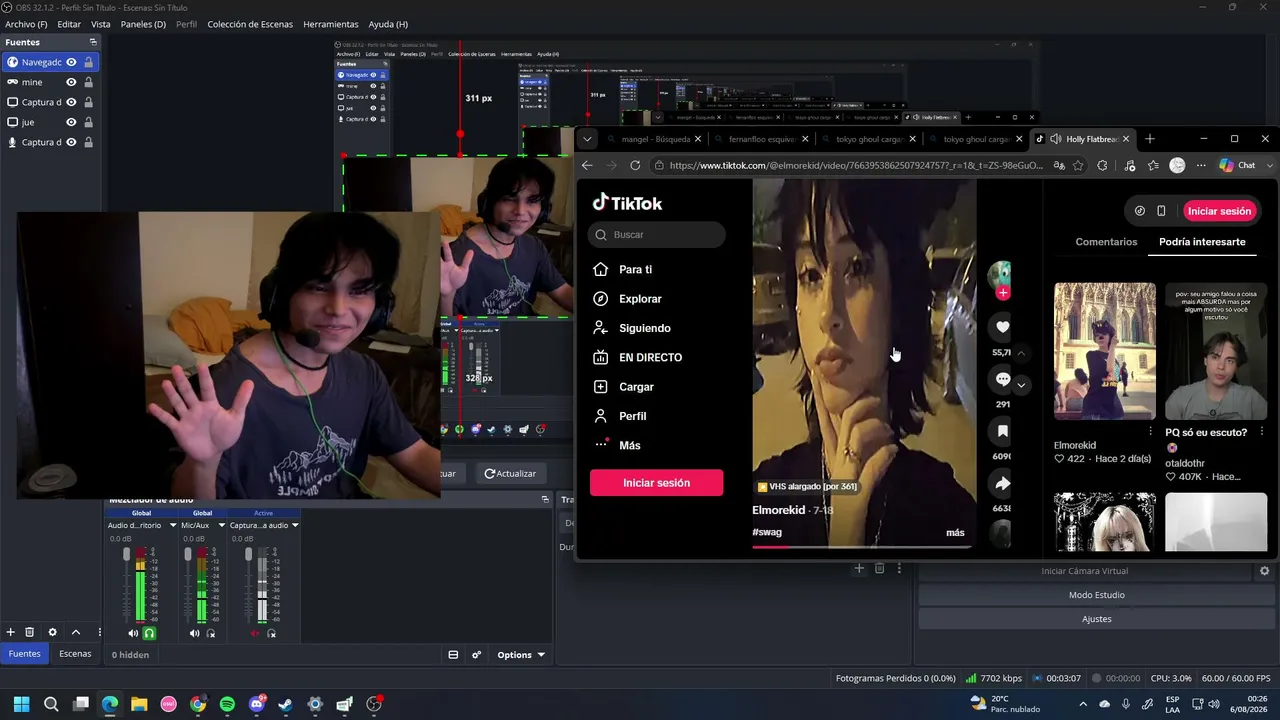Open Edge settings and more menu
This screenshot has height=720, width=1280.
(x=1201, y=165)
